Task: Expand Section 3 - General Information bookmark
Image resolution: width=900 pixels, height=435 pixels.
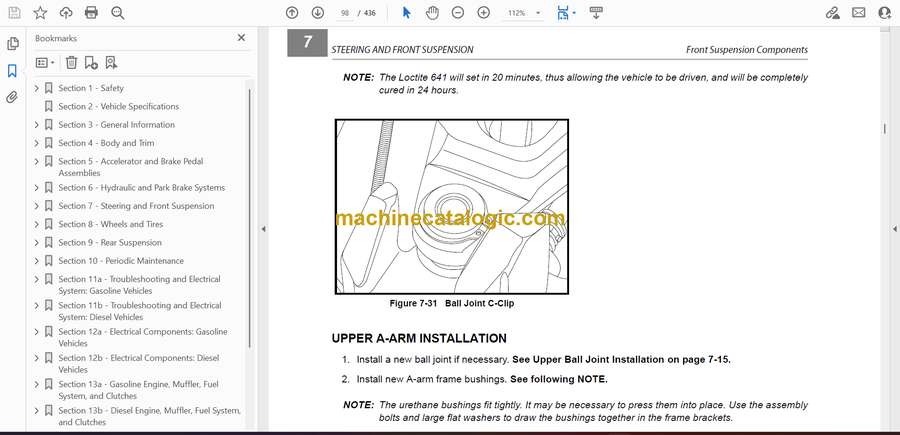Action: (x=37, y=125)
